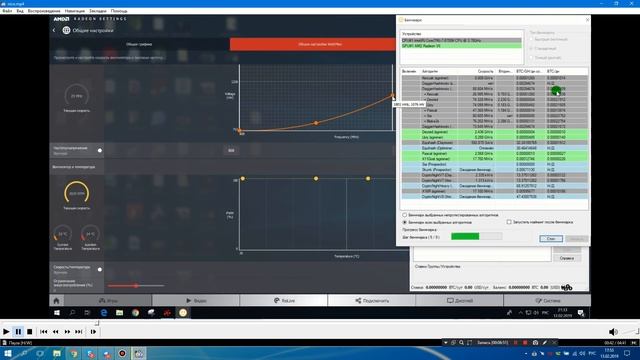
Task: Click the recorder pencil draw icon
Action: point(545,343)
